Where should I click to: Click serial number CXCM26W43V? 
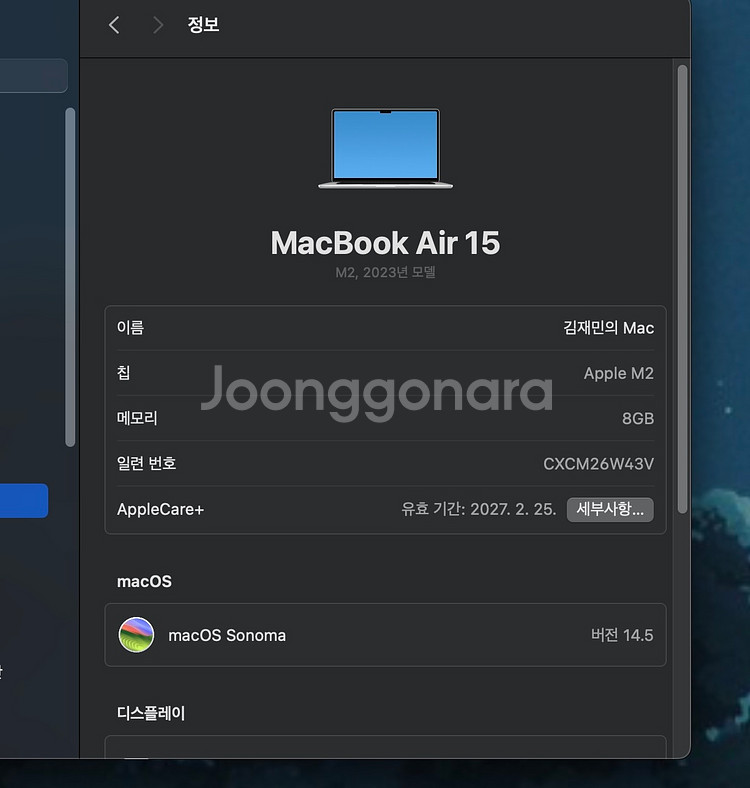click(x=599, y=464)
